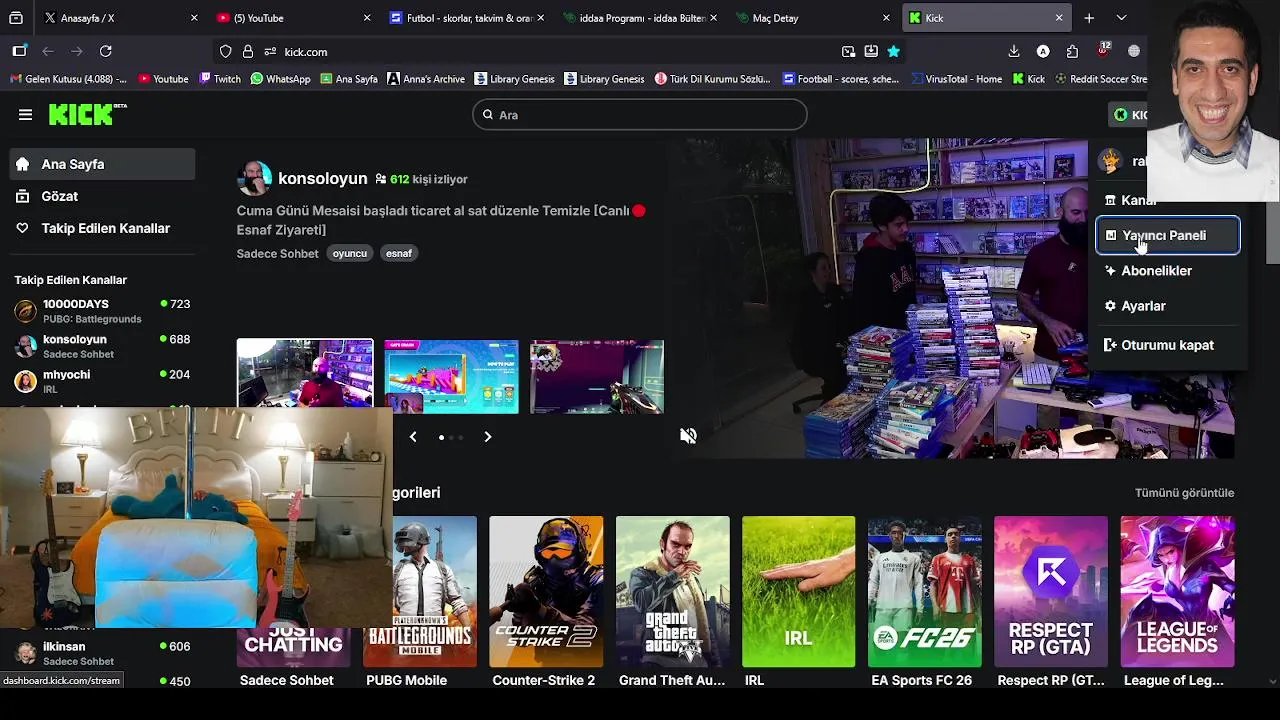1280x720 pixels.
Task: Click the site lock icon
Action: point(248,51)
